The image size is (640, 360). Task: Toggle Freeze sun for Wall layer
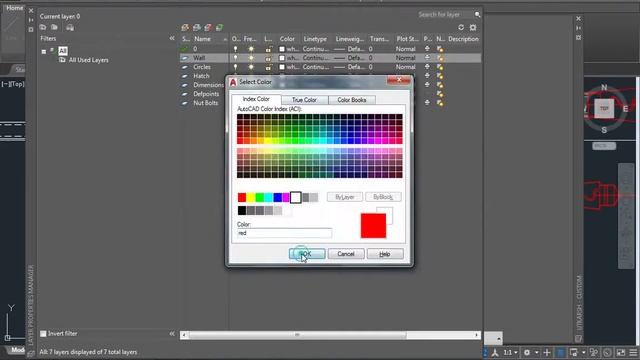coord(251,58)
